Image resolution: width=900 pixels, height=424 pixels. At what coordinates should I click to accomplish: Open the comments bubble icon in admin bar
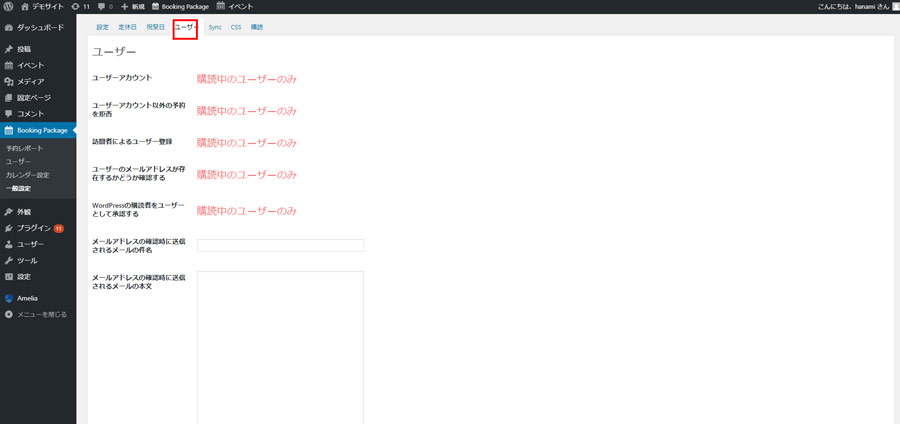pyautogui.click(x=101, y=6)
